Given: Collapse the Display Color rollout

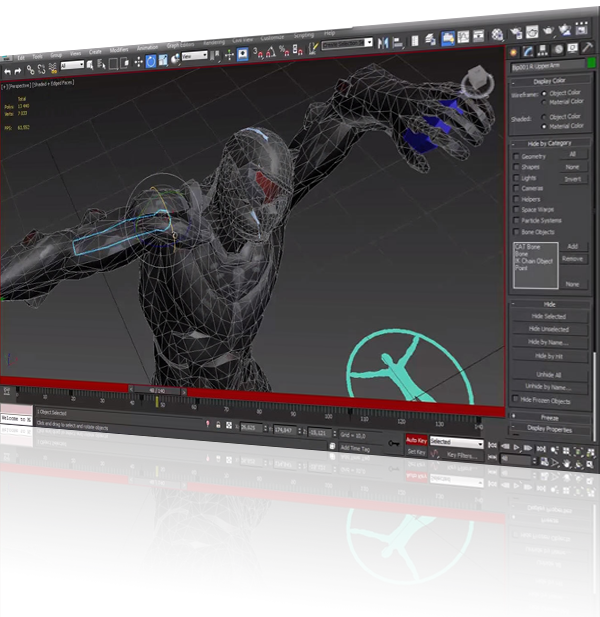Looking at the screenshot, I should (550, 81).
